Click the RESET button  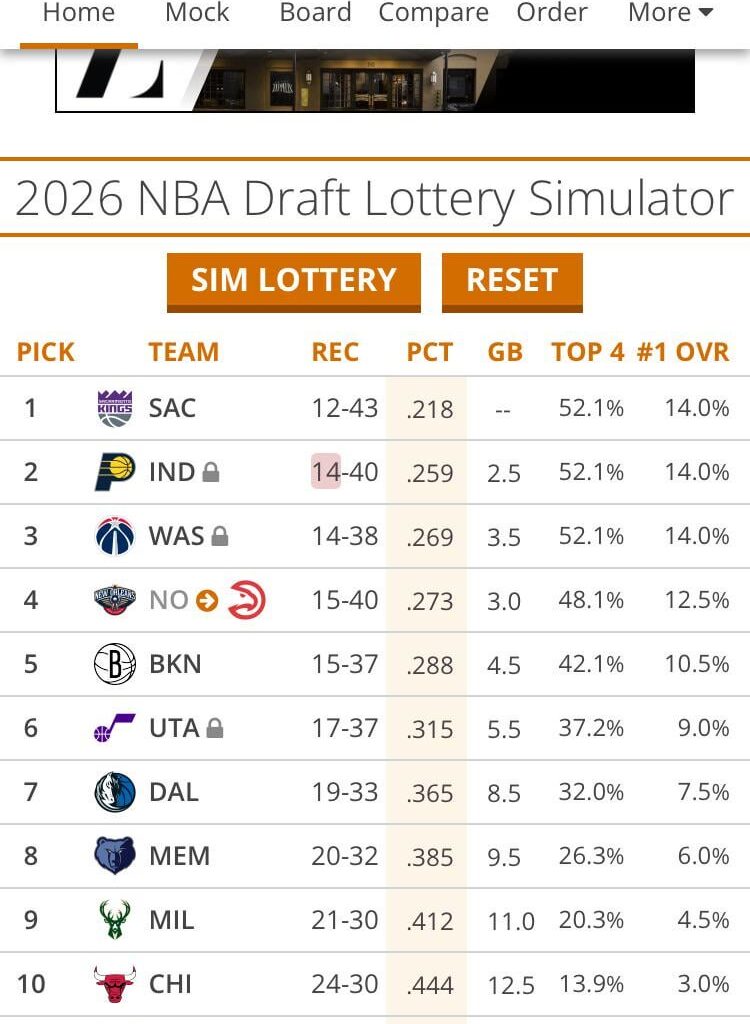[513, 281]
